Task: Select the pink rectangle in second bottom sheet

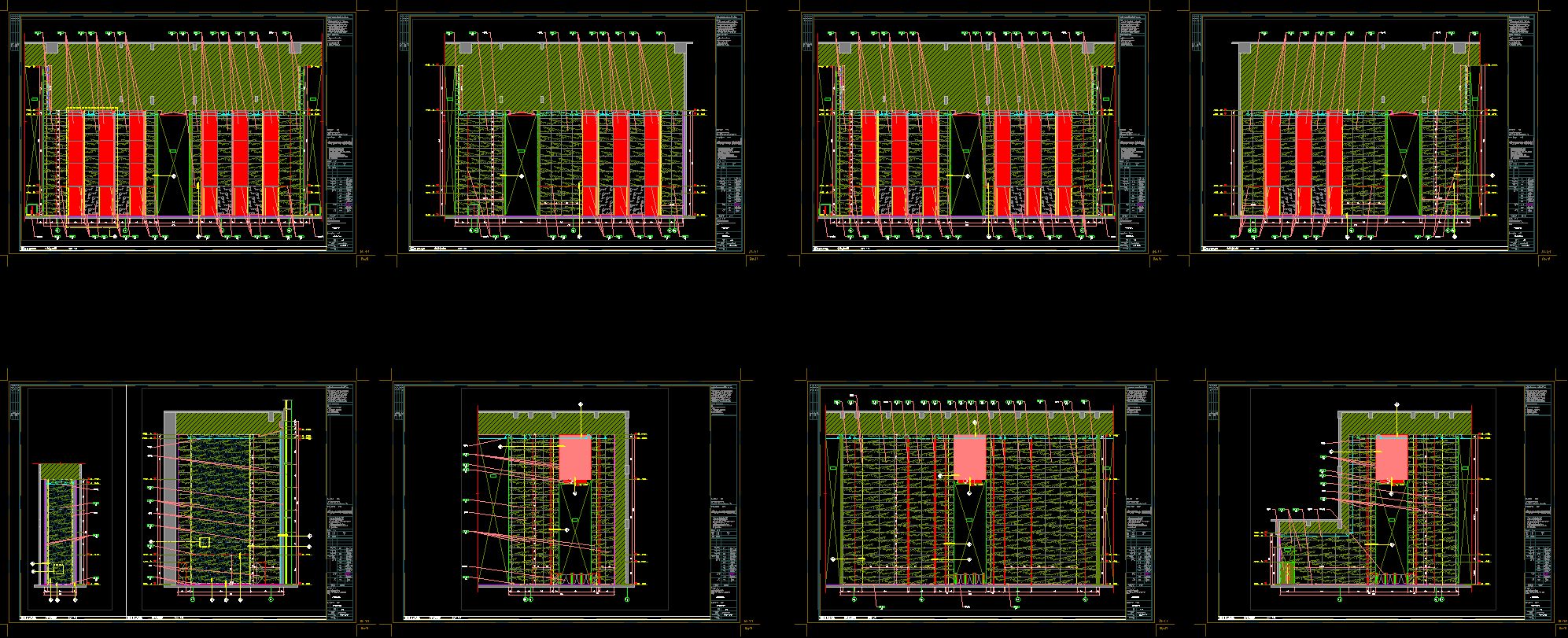Action: tap(574, 458)
